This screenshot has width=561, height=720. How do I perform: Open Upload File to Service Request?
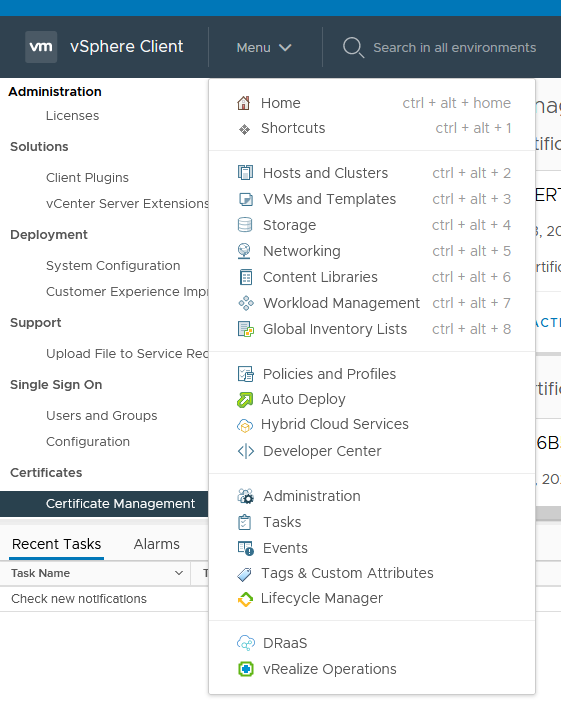tap(127, 354)
